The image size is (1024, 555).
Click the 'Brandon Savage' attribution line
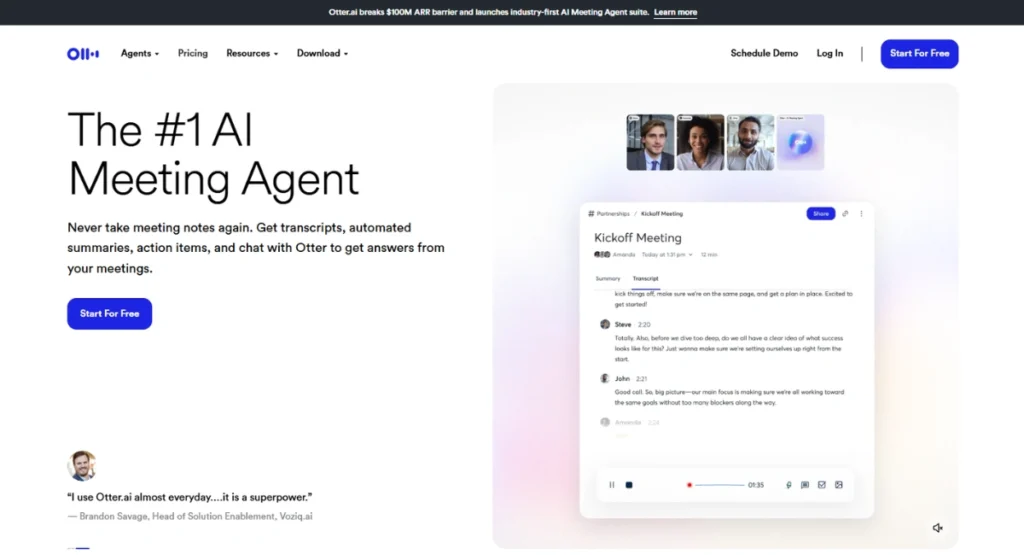point(190,516)
